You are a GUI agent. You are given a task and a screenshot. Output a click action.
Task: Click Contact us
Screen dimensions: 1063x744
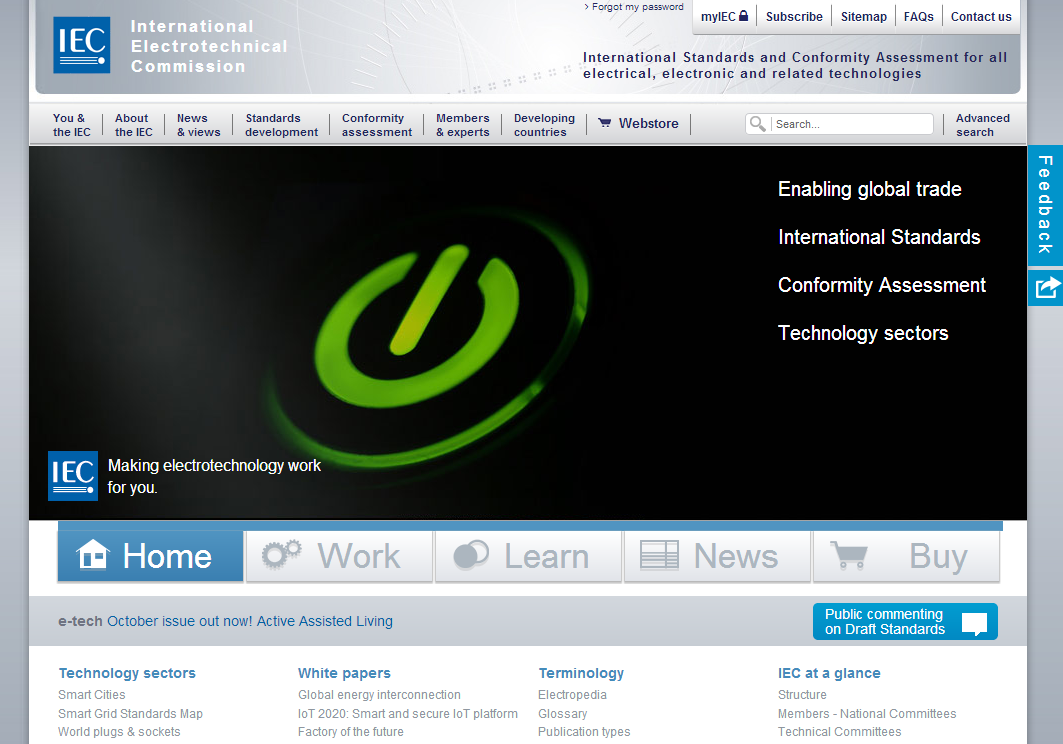pyautogui.click(x=981, y=16)
